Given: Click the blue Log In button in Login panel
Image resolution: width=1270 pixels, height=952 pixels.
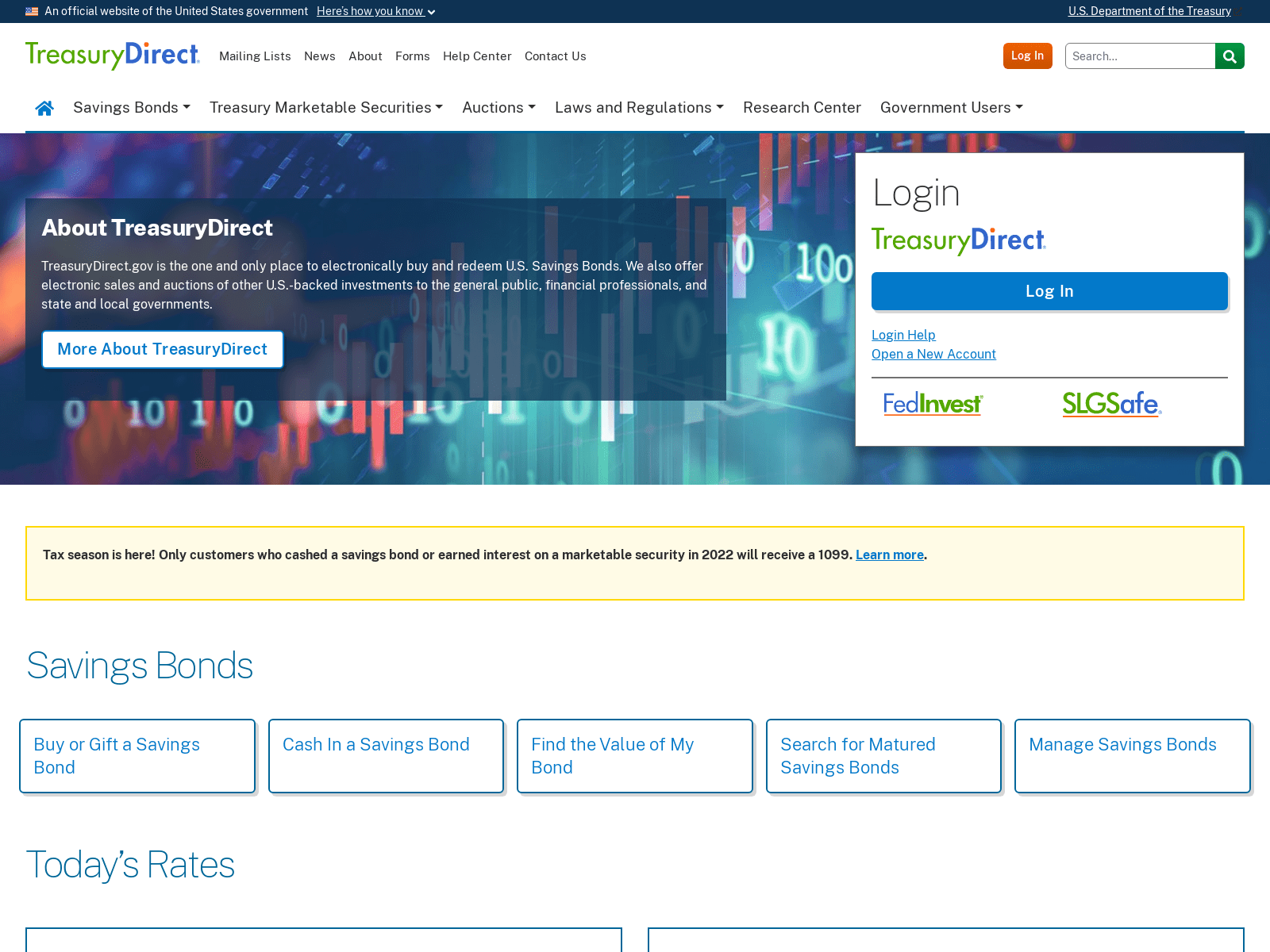Looking at the screenshot, I should pos(1049,291).
